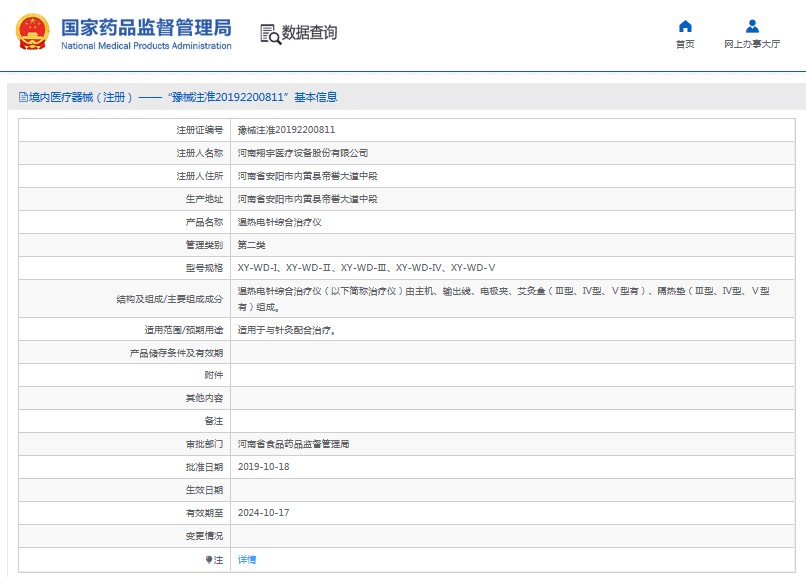This screenshot has width=806, height=577.
Task: Click the 附件 row label
Action: tap(214, 375)
